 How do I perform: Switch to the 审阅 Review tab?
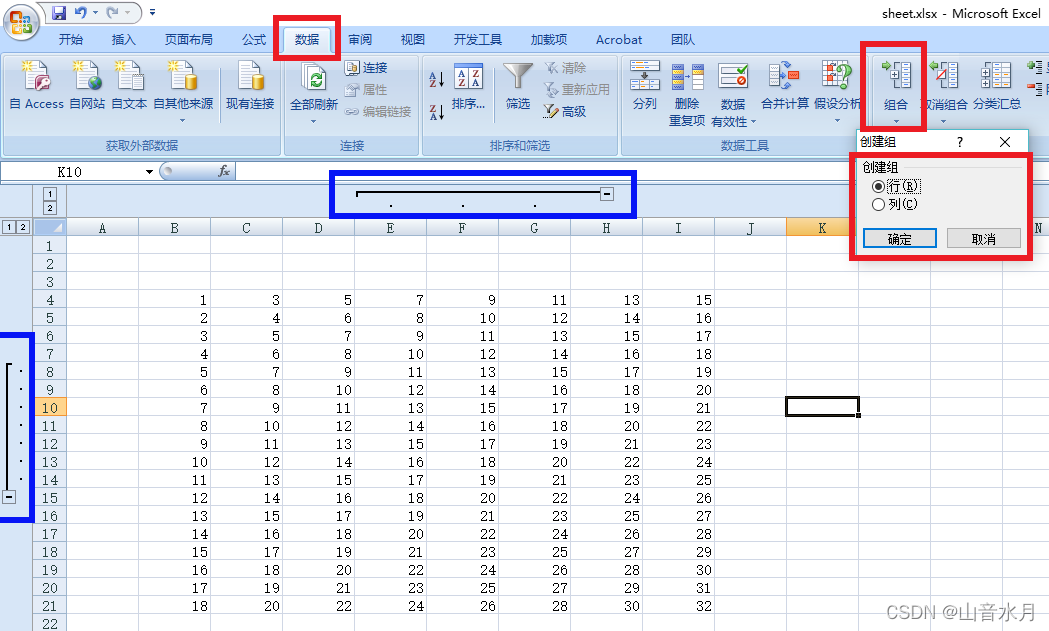click(360, 39)
